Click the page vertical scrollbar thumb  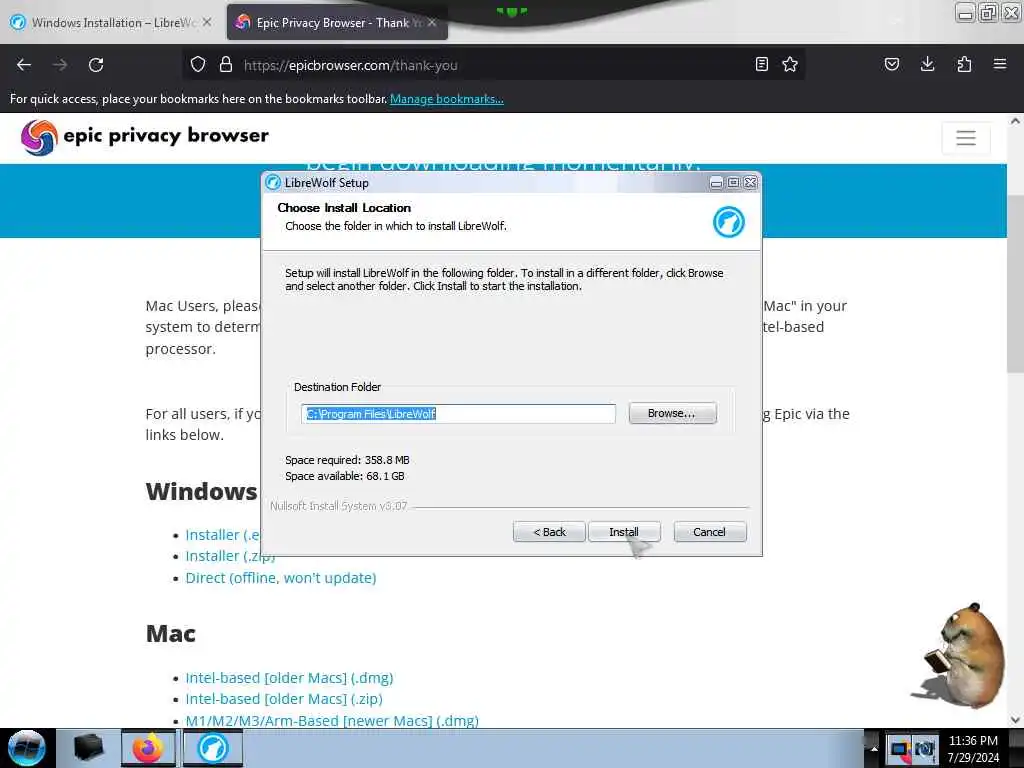1015,284
